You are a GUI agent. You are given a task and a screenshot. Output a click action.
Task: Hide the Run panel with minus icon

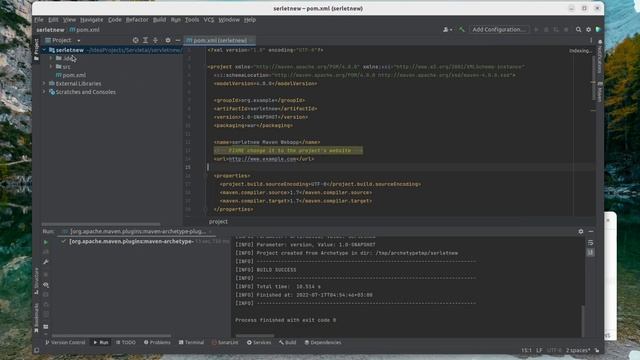(591, 231)
